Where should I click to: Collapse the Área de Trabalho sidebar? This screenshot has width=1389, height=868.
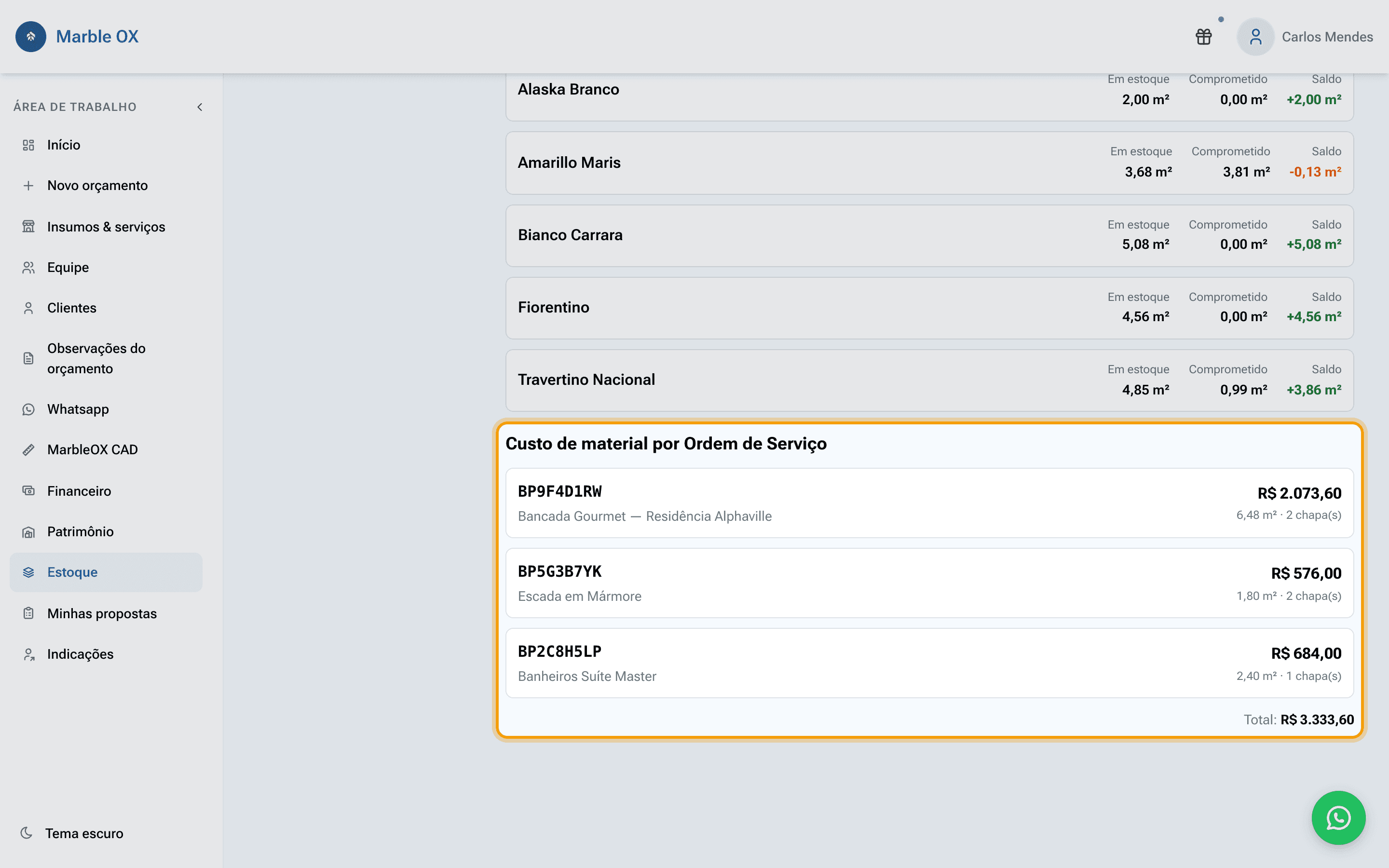click(200, 108)
